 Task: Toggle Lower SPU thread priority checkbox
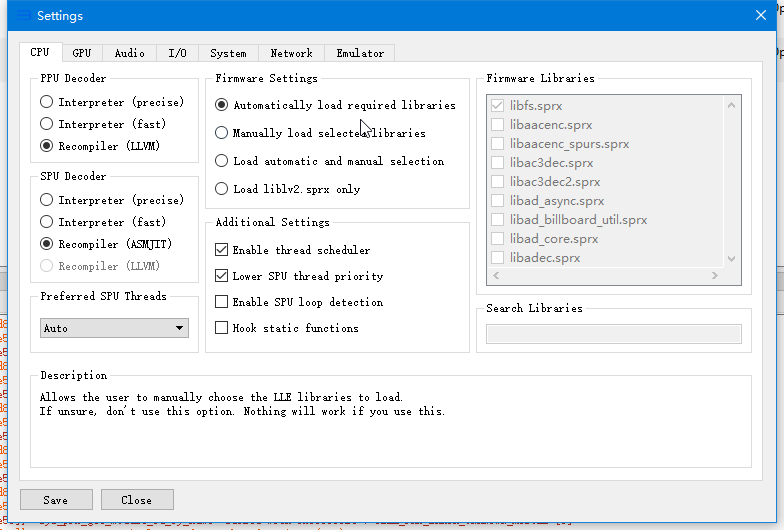pyautogui.click(x=299, y=276)
